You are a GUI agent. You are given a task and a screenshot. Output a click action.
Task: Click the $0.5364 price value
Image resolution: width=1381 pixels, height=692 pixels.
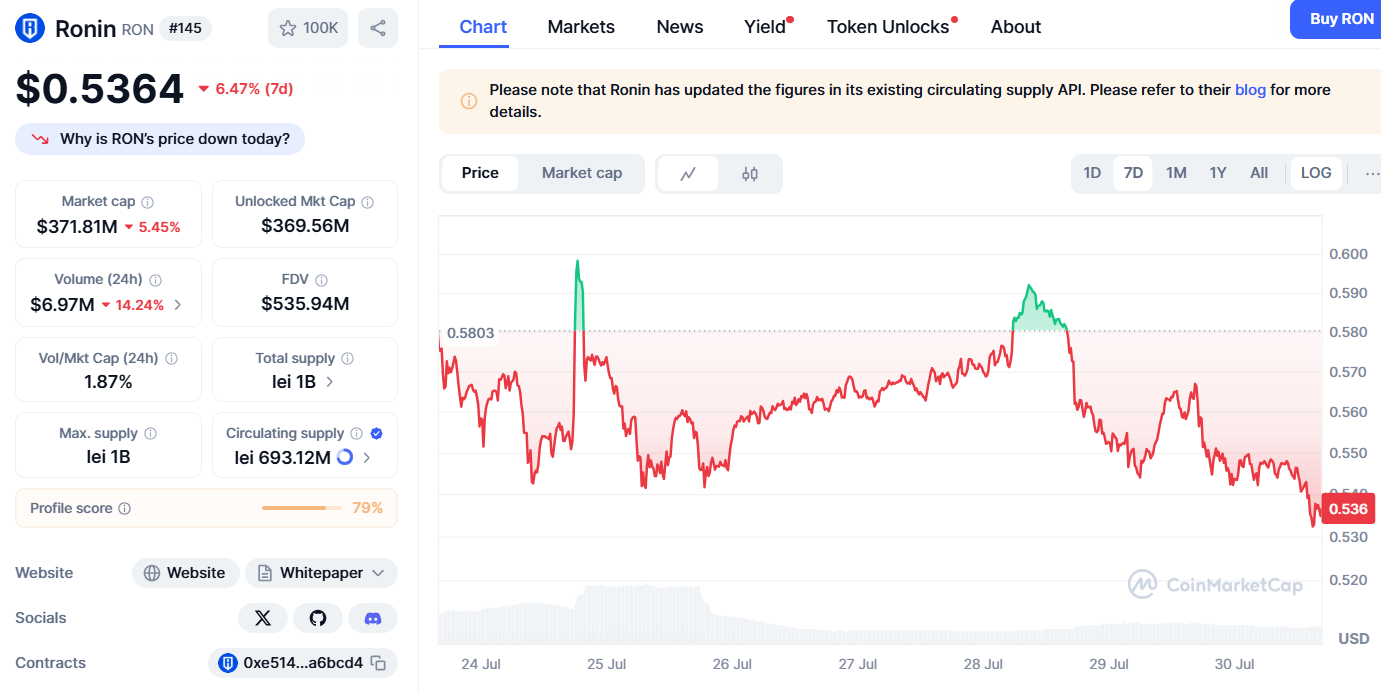(x=100, y=89)
